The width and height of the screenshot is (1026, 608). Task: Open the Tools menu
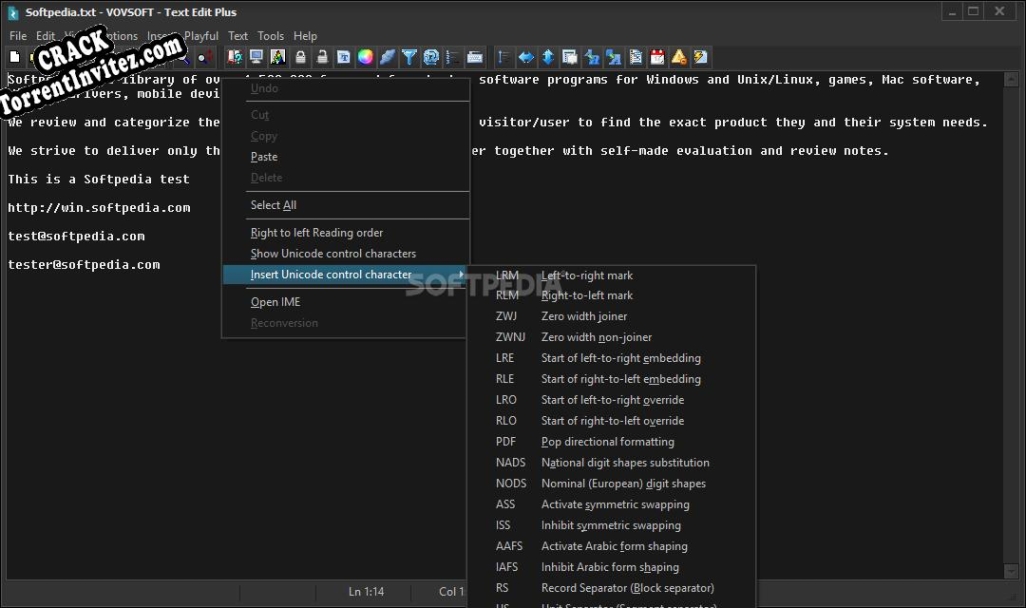tap(271, 36)
